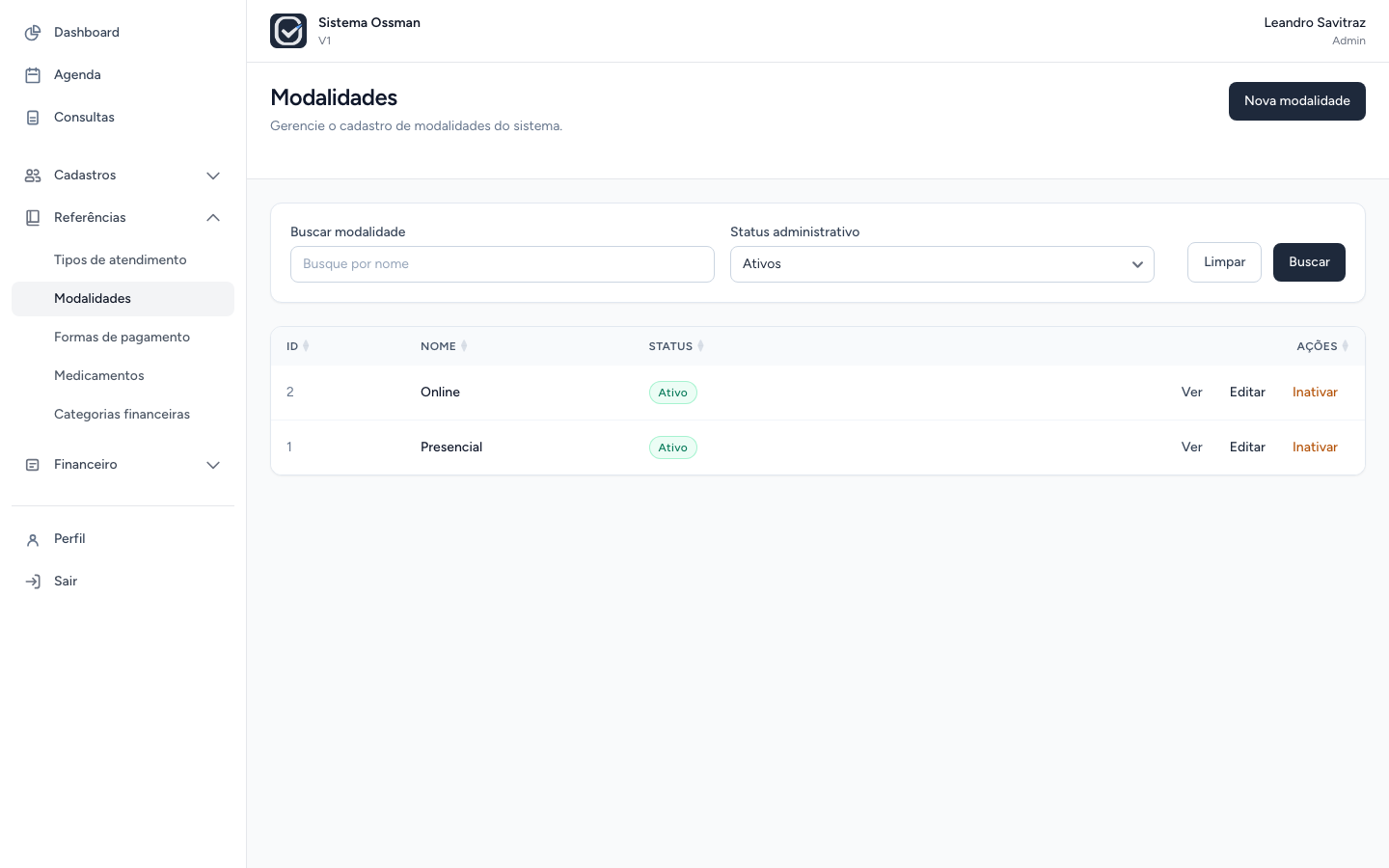The image size is (1389, 868).
Task: Click the Agenda calendar icon
Action: tap(33, 75)
